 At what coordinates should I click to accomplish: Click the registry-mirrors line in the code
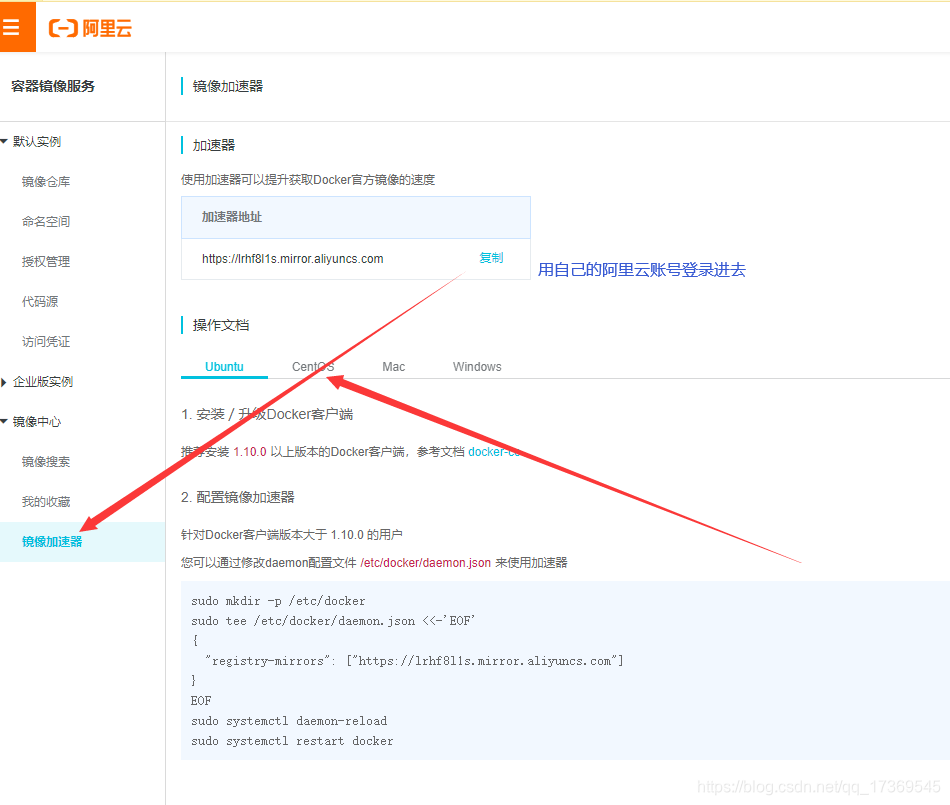[414, 661]
